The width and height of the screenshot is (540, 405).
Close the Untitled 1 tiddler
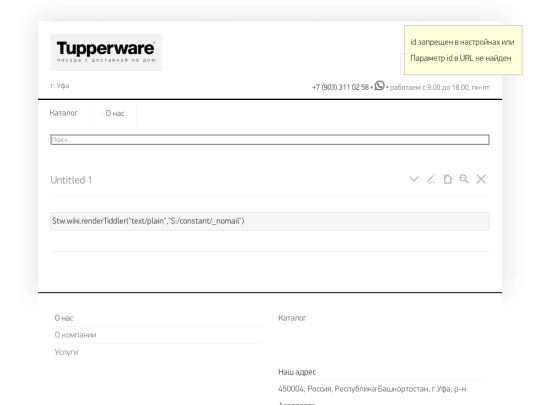click(481, 179)
